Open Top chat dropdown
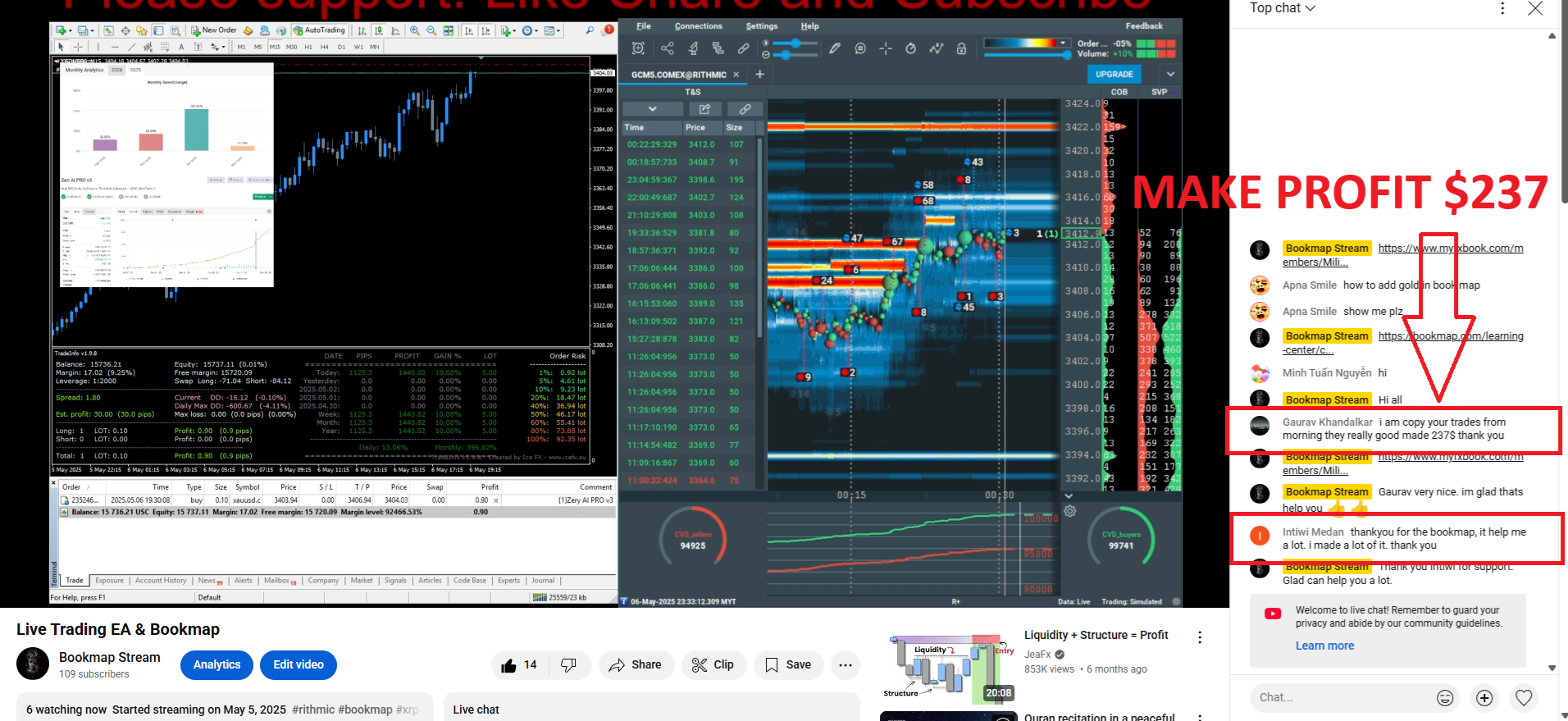 click(1282, 8)
